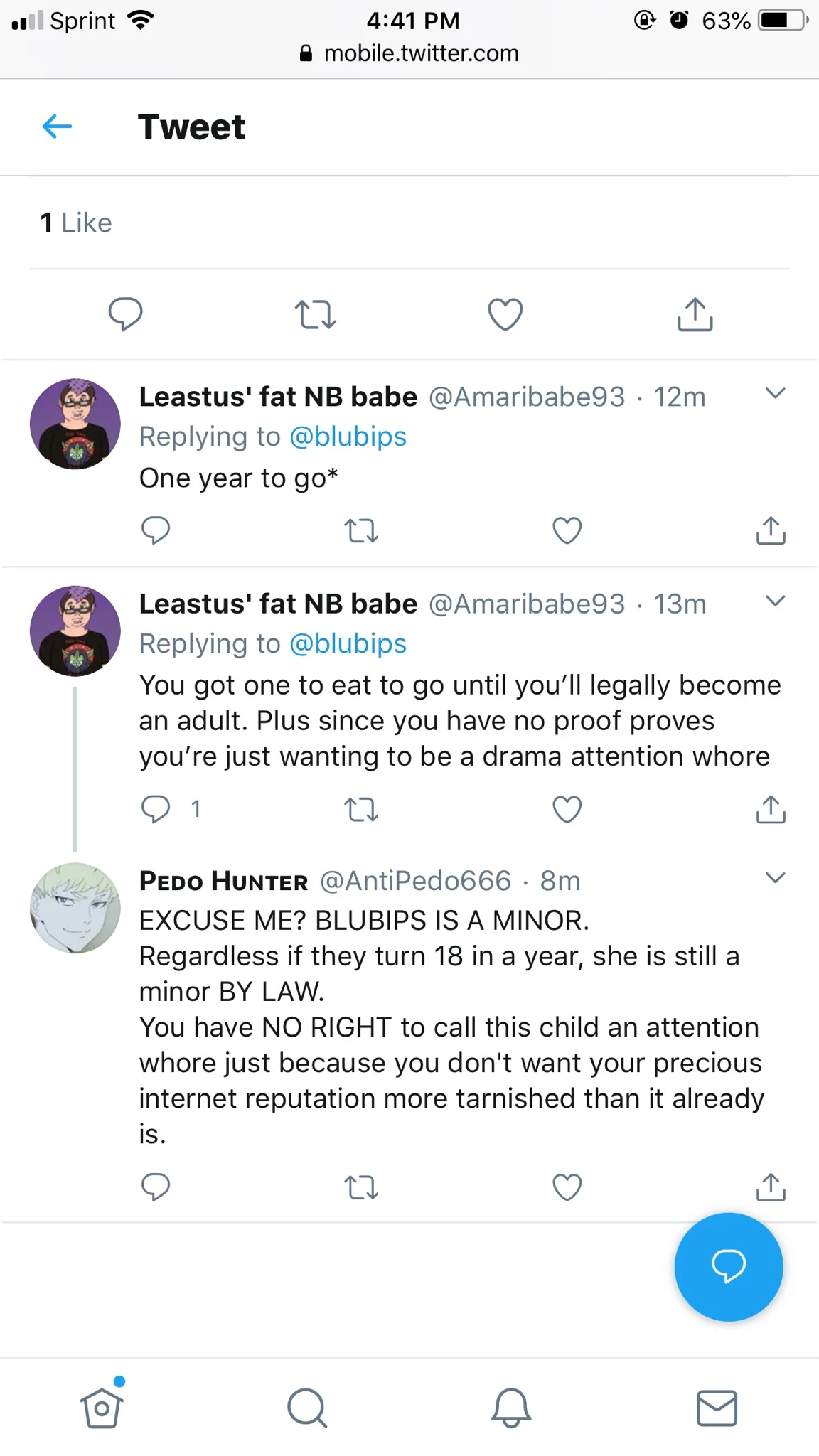
Task: Open options chevron on 13m reply
Action: coord(775,601)
